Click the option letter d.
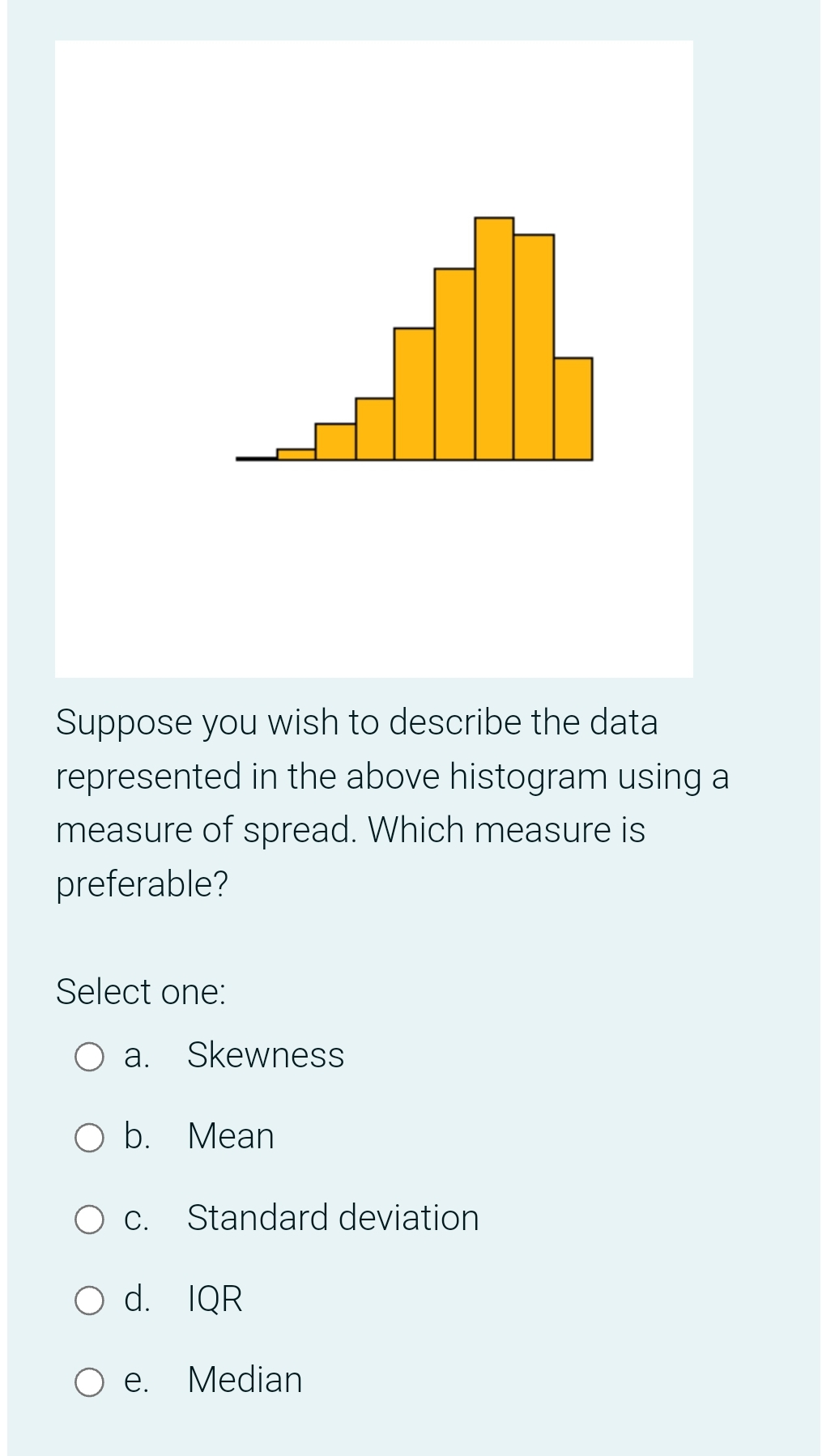This screenshot has height=1456, width=822. pos(137,1298)
